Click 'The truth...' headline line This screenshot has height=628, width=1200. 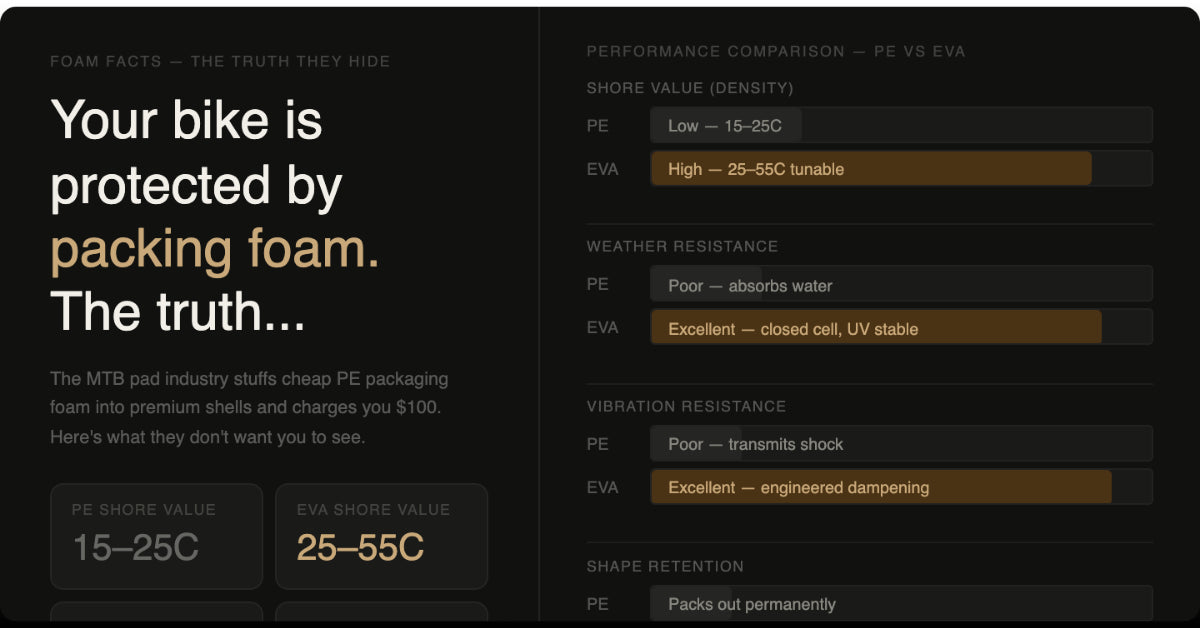point(178,312)
